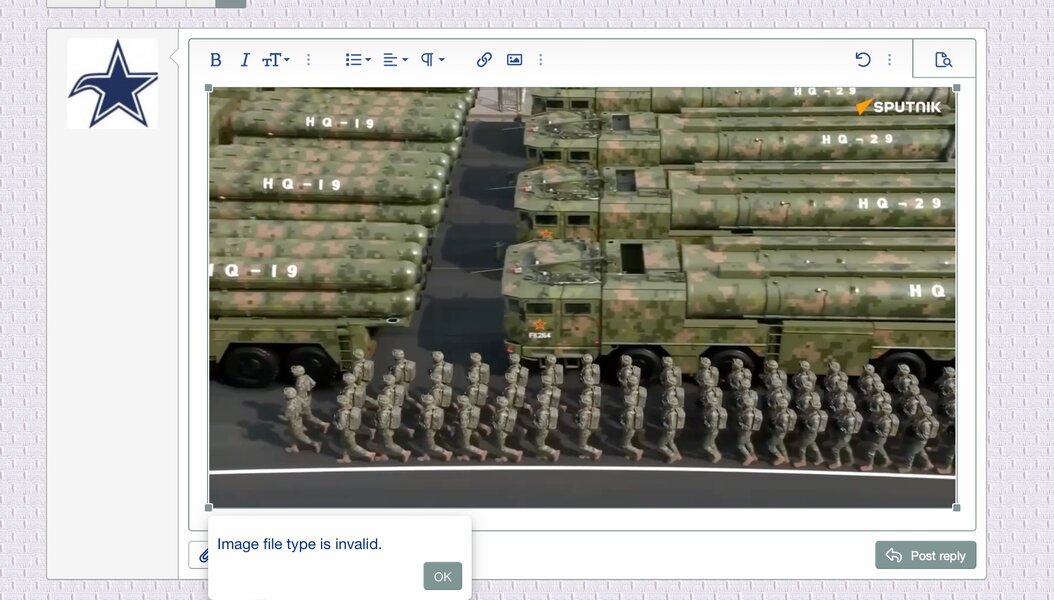Screen dimensions: 1054x600
Task: Insert a link
Action: [484, 60]
